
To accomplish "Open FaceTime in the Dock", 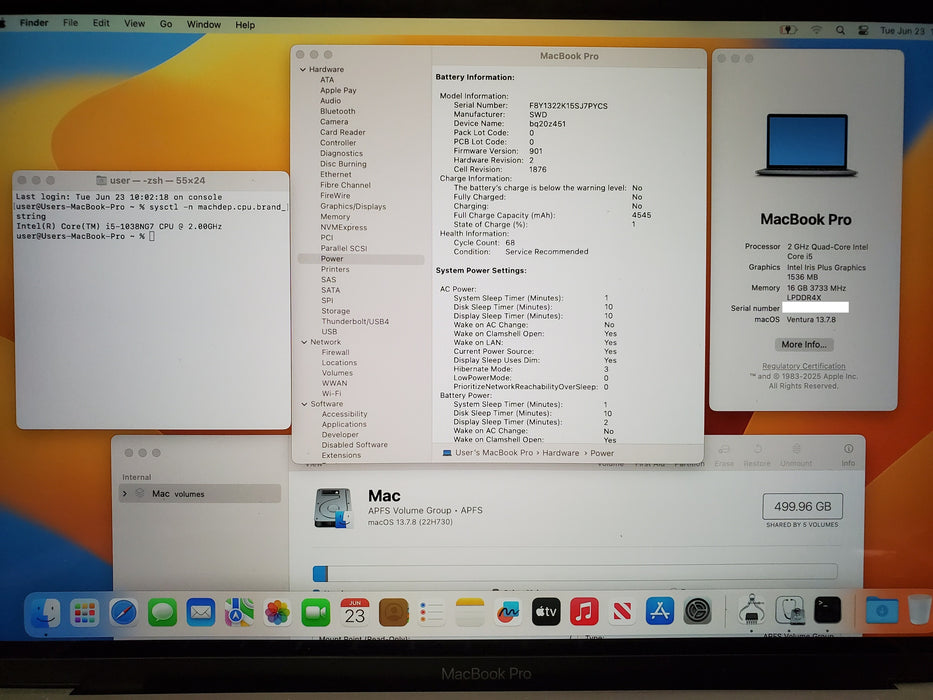I will tap(316, 612).
